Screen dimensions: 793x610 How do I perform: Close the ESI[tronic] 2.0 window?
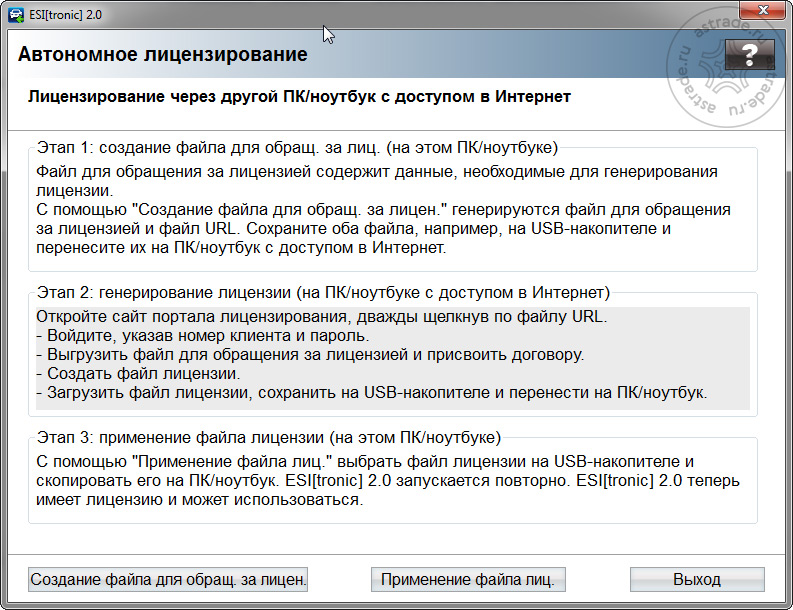click(763, 11)
